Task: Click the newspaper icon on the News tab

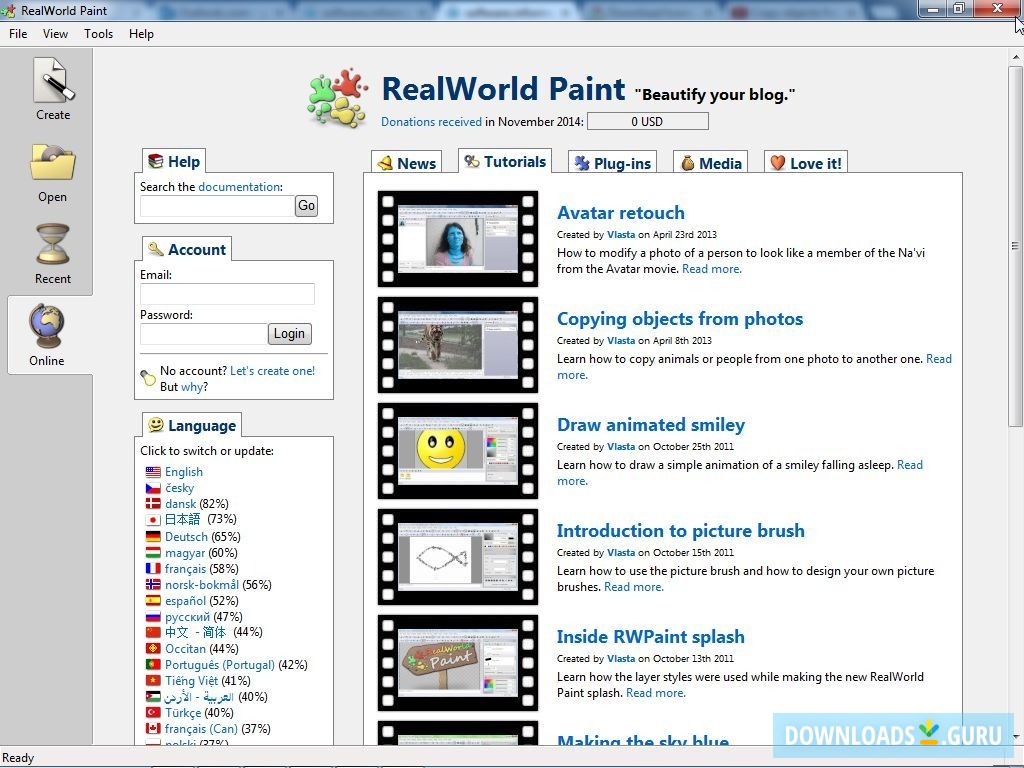Action: [387, 163]
